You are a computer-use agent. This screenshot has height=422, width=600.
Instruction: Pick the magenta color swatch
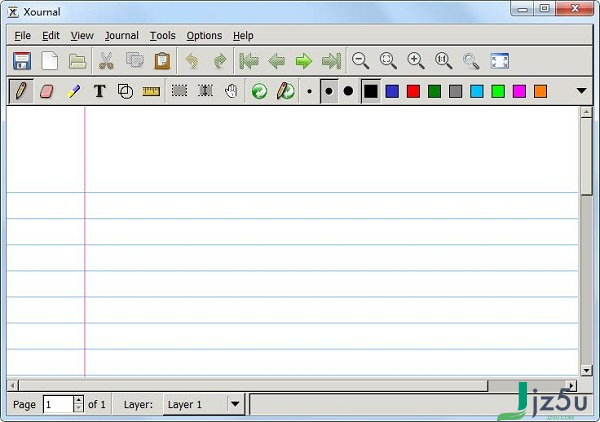pyautogui.click(x=519, y=91)
